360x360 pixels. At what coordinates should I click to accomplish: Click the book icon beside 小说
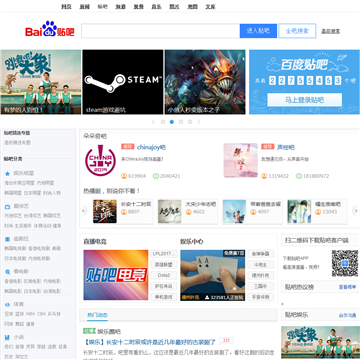7,337
